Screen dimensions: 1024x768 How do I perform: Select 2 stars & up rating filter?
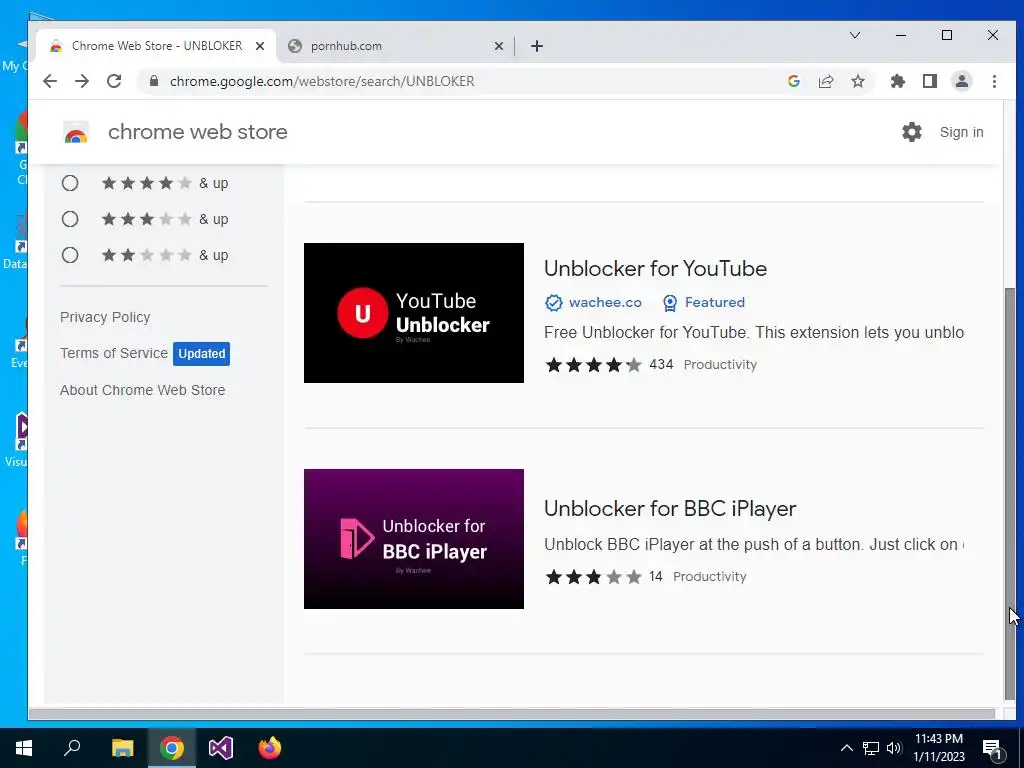70,255
